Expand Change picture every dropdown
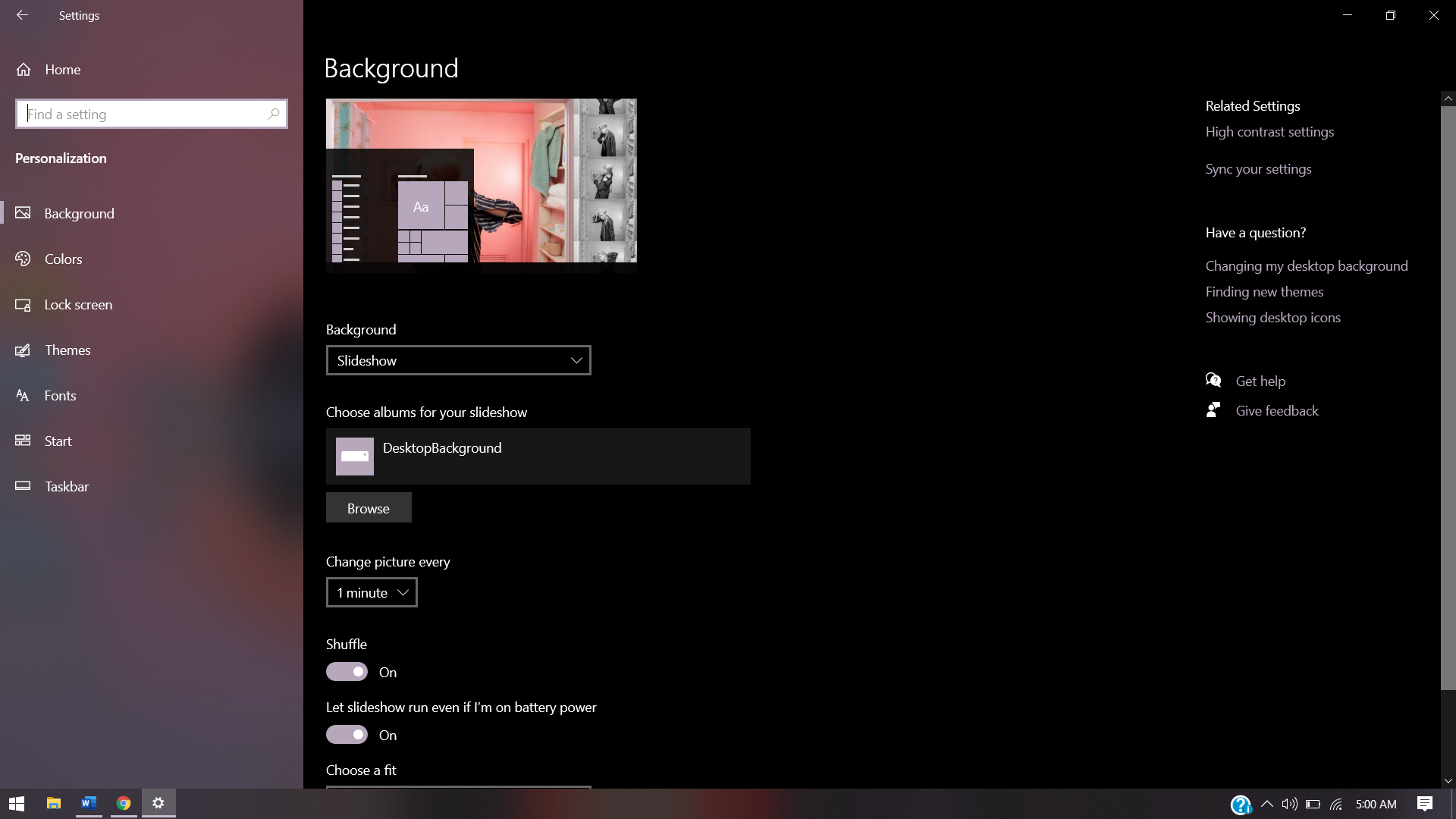The height and width of the screenshot is (819, 1456). (371, 592)
